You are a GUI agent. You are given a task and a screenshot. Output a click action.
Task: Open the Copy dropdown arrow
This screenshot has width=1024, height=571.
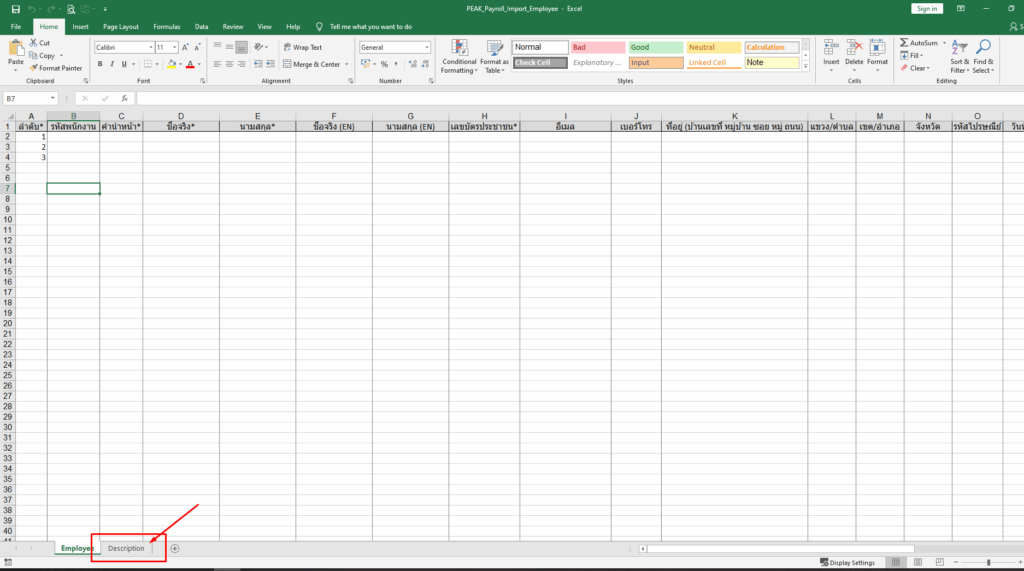point(61,56)
